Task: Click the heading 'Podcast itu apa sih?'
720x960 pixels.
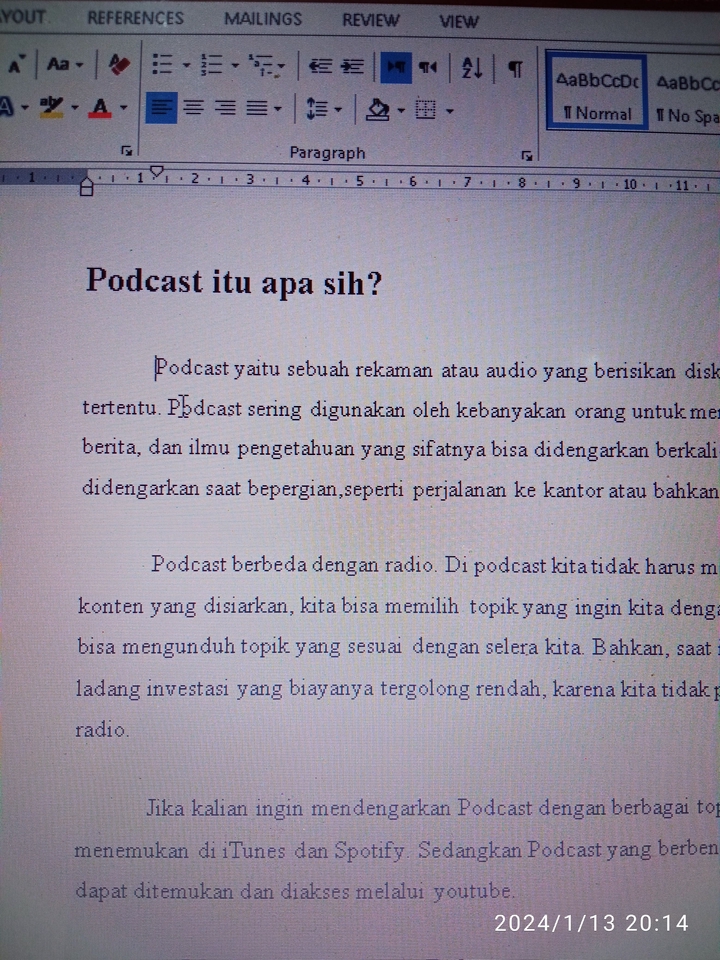Action: [x=234, y=282]
